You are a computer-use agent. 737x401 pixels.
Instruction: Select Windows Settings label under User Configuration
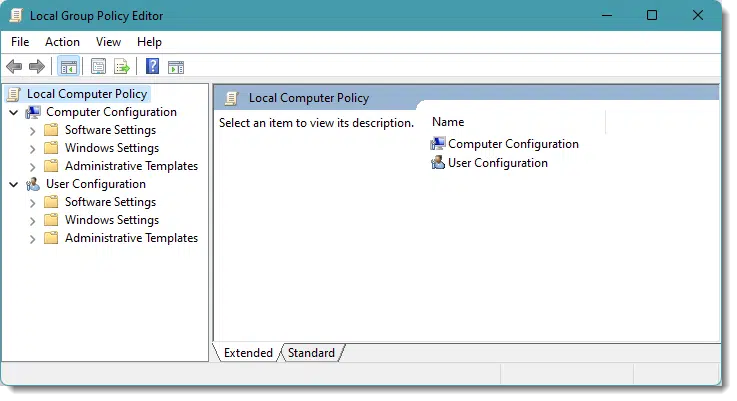pos(112,220)
